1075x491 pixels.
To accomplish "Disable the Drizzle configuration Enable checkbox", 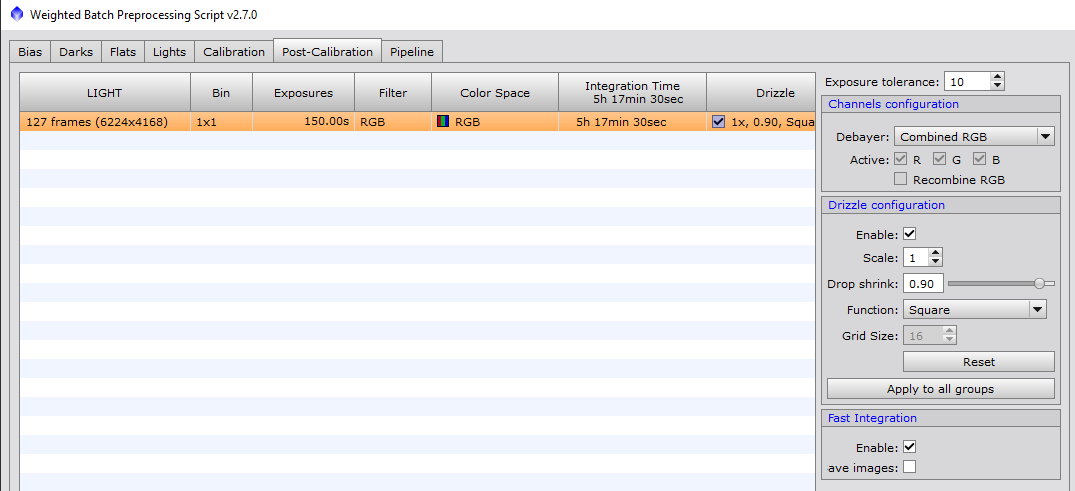I will tap(909, 235).
